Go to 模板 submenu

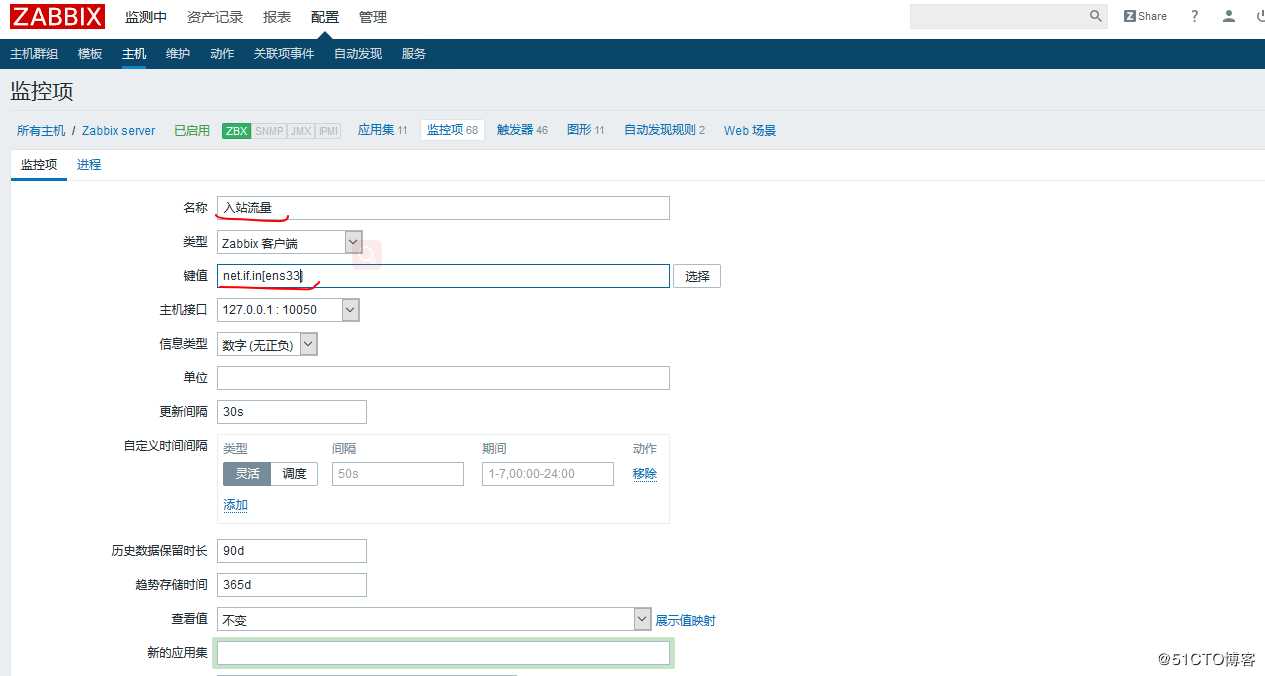pos(90,54)
